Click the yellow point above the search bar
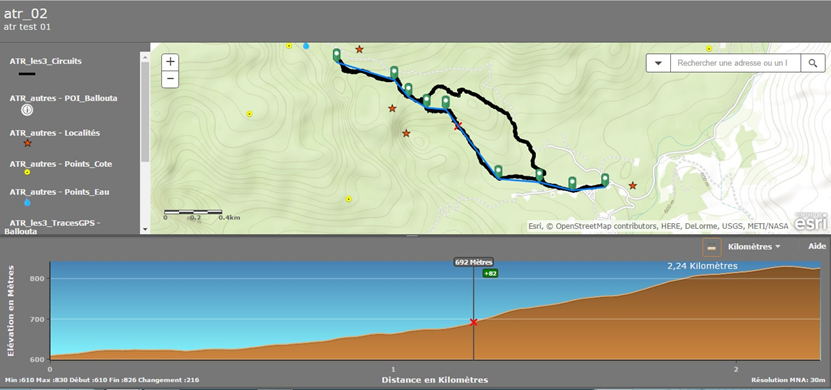 709,49
